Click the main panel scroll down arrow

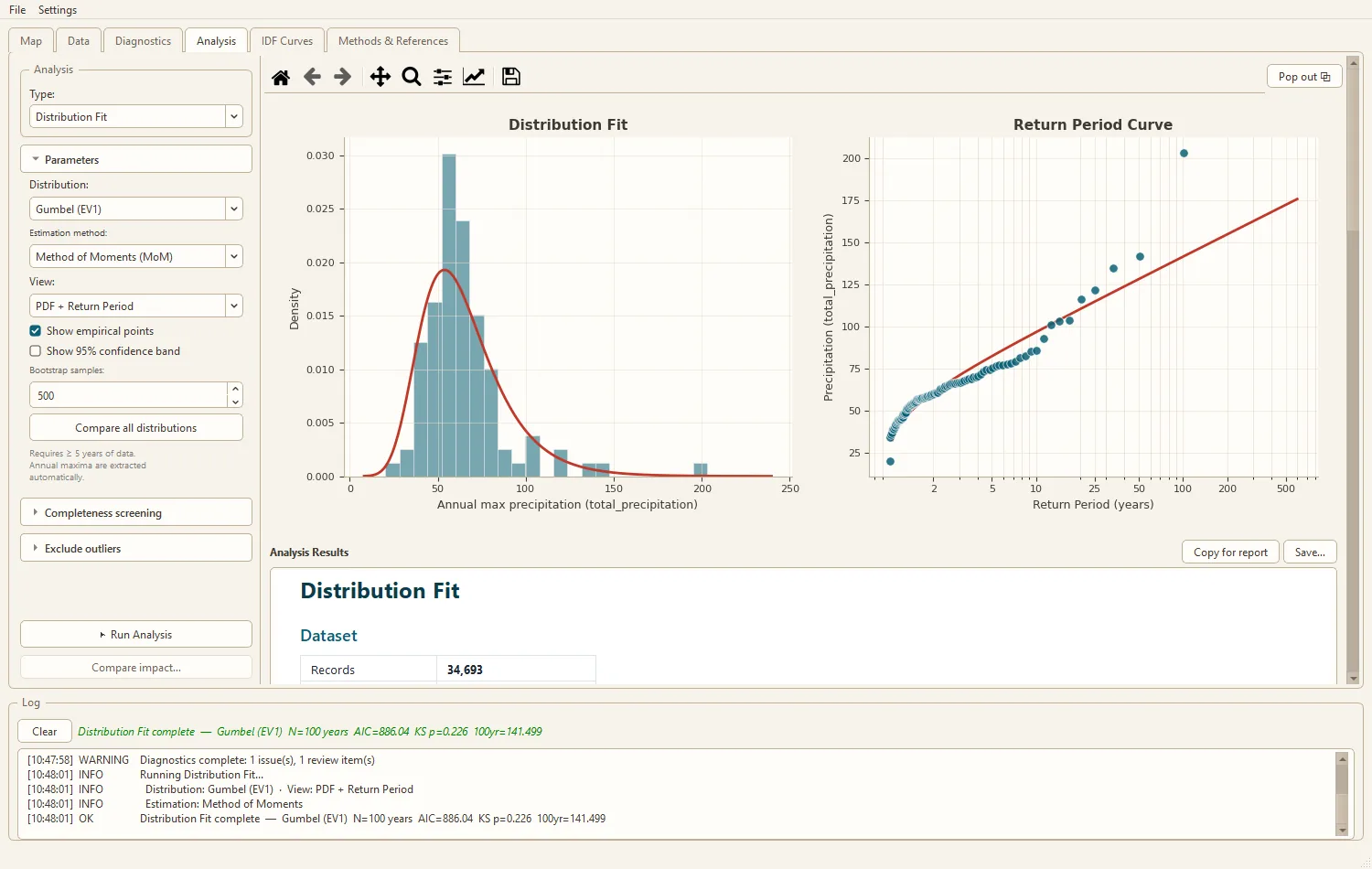pos(1353,678)
